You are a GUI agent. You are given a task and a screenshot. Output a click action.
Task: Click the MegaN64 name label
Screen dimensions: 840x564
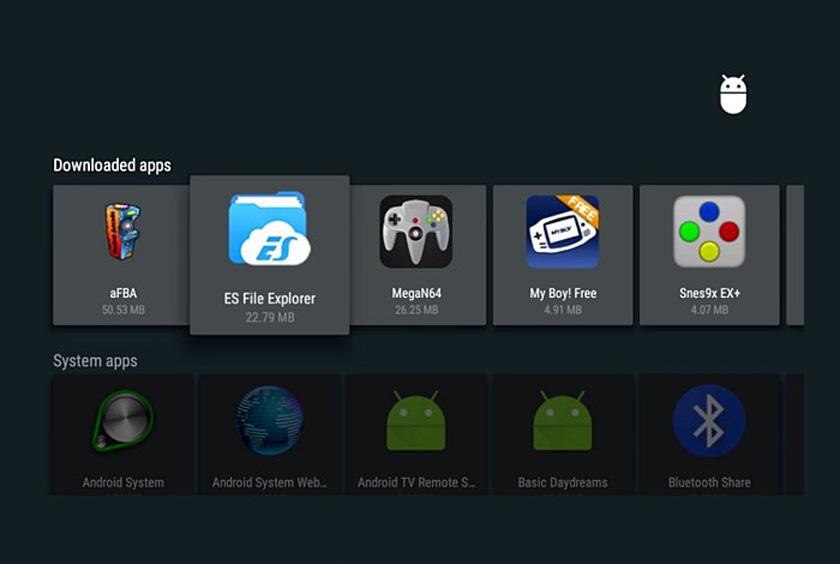coord(416,294)
